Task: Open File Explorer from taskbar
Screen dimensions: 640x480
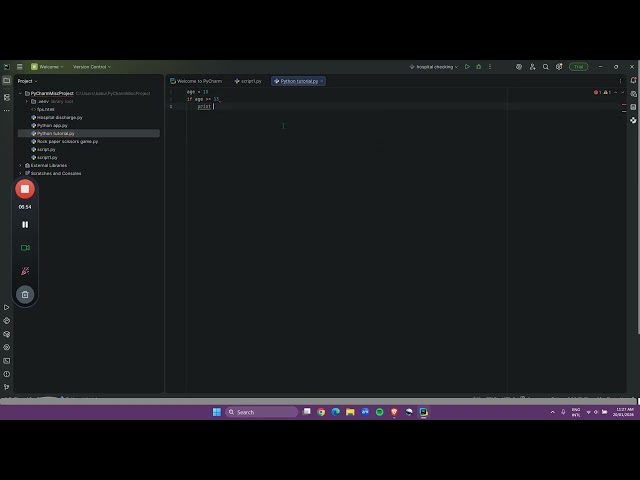Action: [350, 412]
